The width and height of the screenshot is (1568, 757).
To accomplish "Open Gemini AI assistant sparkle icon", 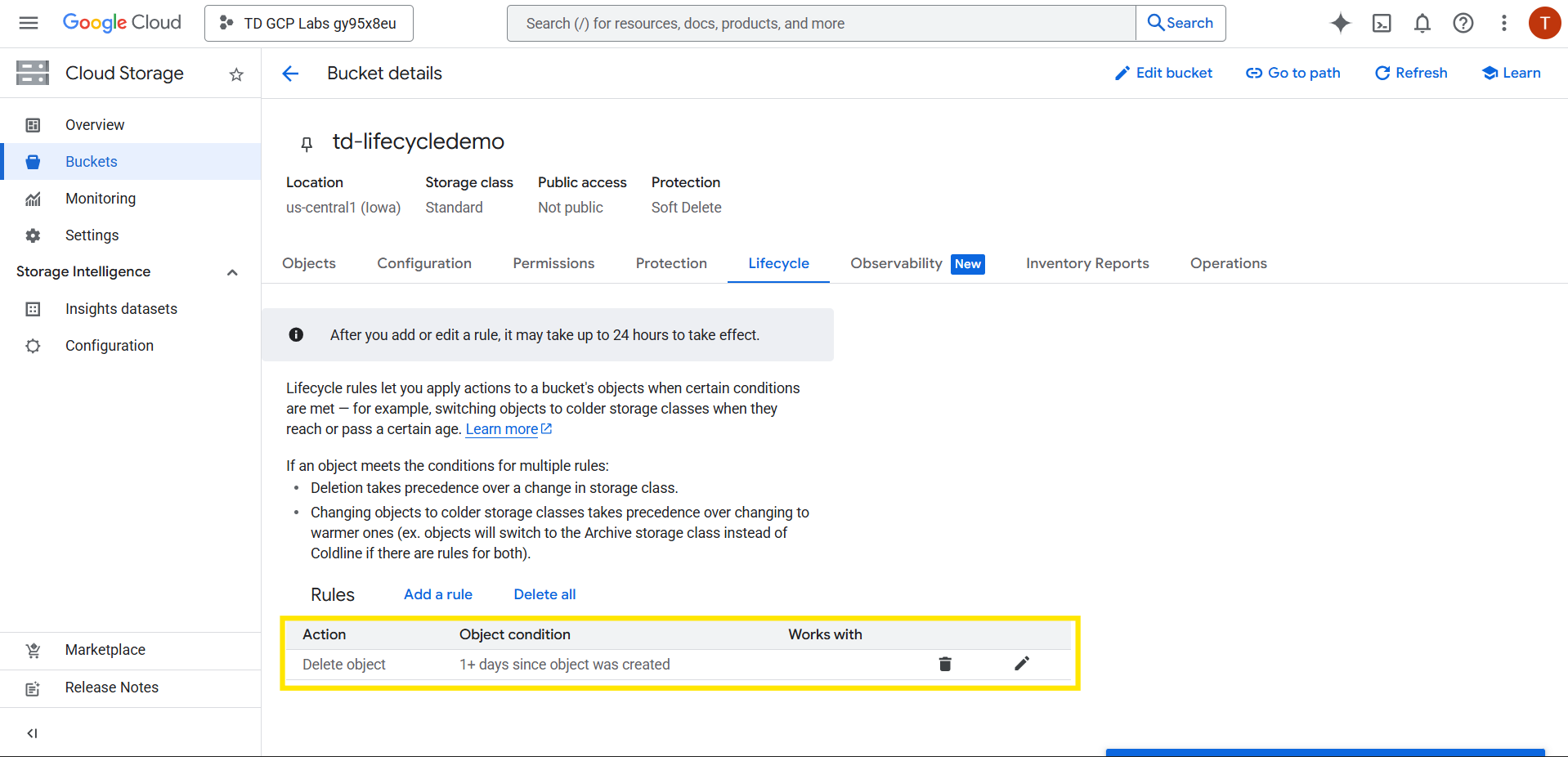I will 1340,23.
